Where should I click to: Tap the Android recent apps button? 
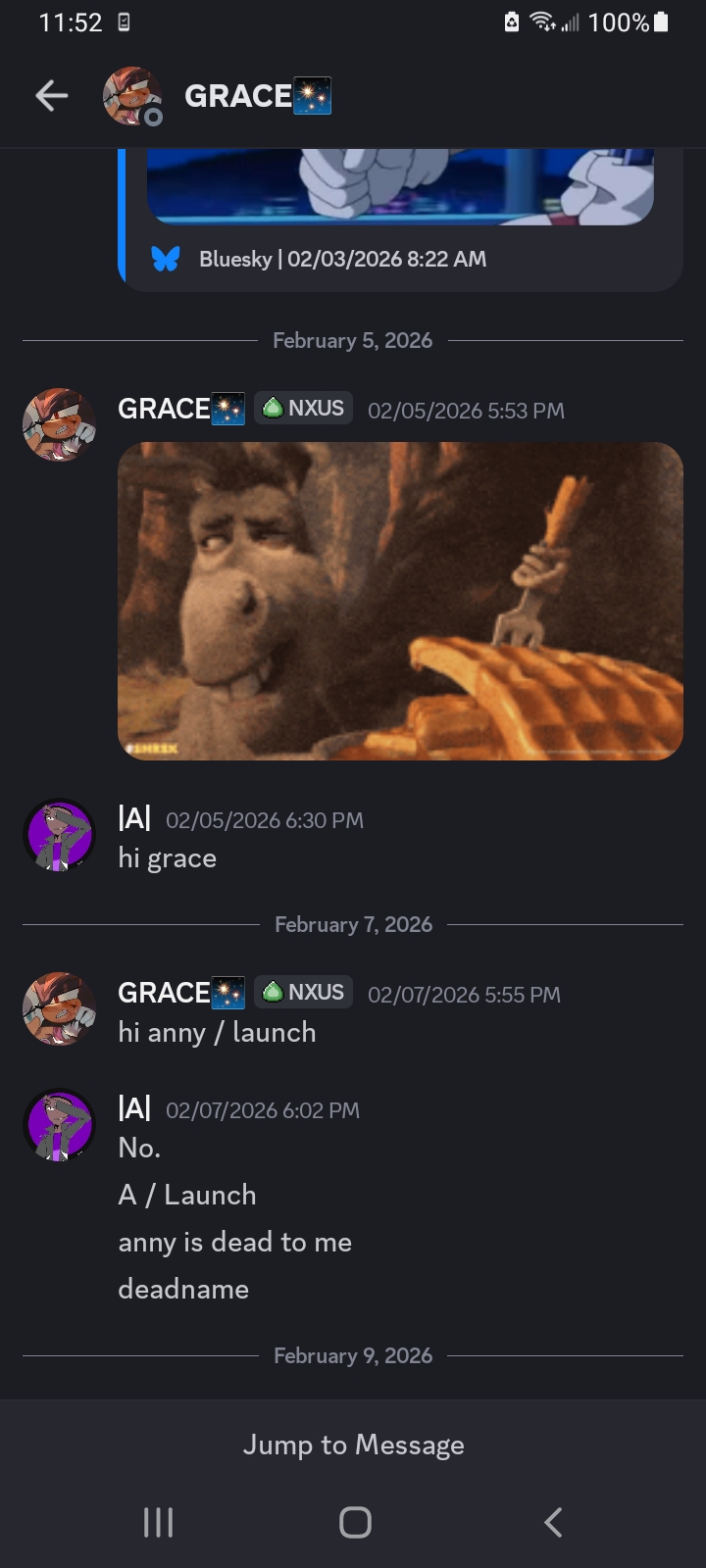pyautogui.click(x=158, y=1522)
